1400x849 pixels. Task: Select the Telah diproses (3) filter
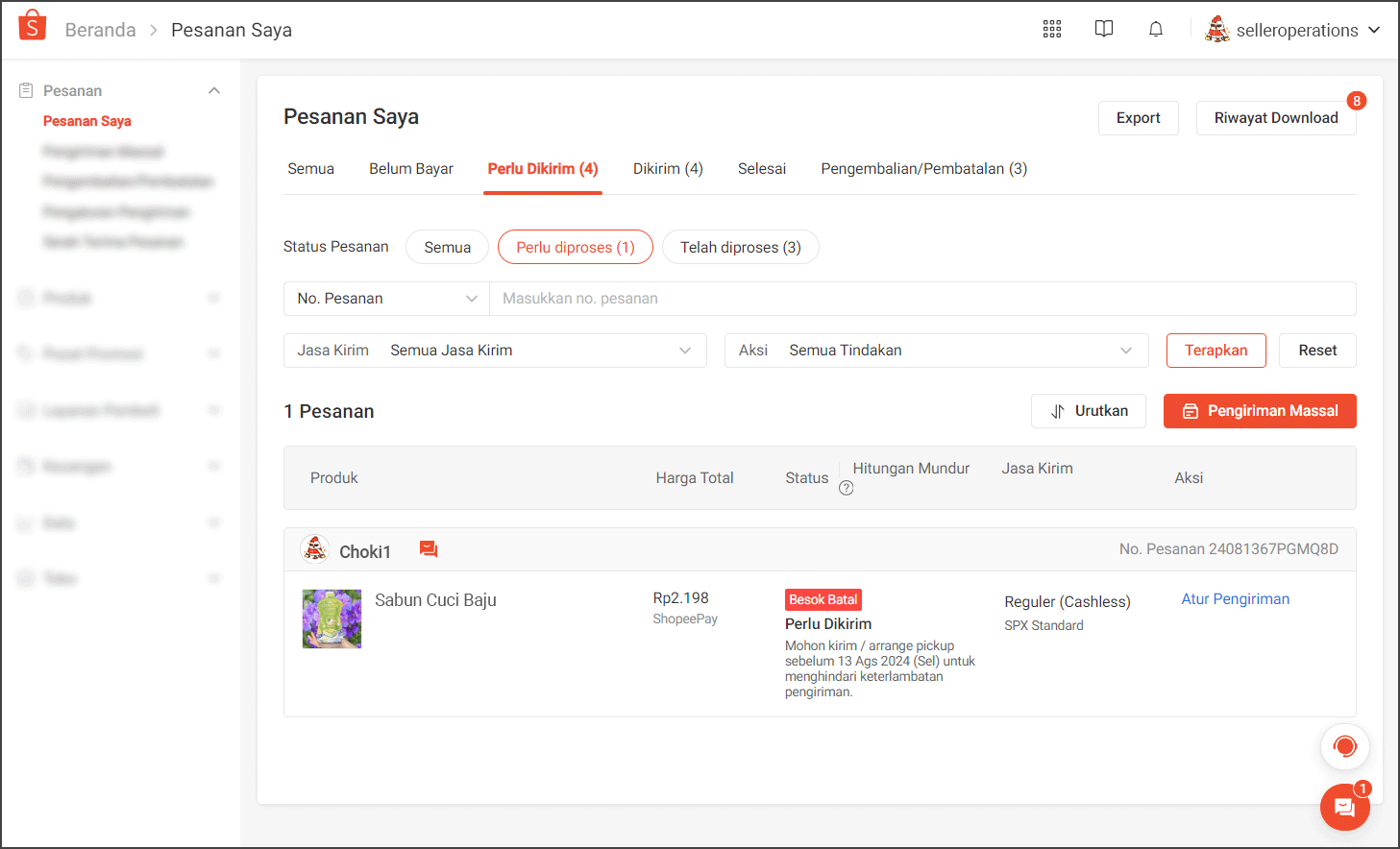coord(741,247)
